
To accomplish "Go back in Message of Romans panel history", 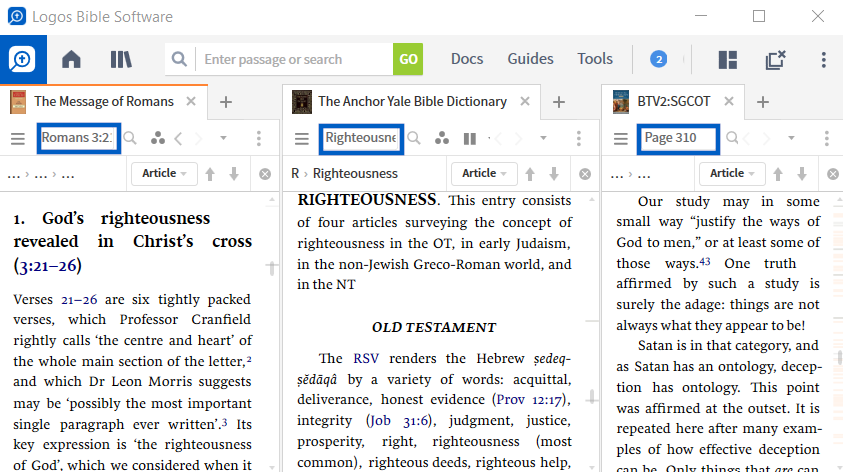I will pos(178,139).
